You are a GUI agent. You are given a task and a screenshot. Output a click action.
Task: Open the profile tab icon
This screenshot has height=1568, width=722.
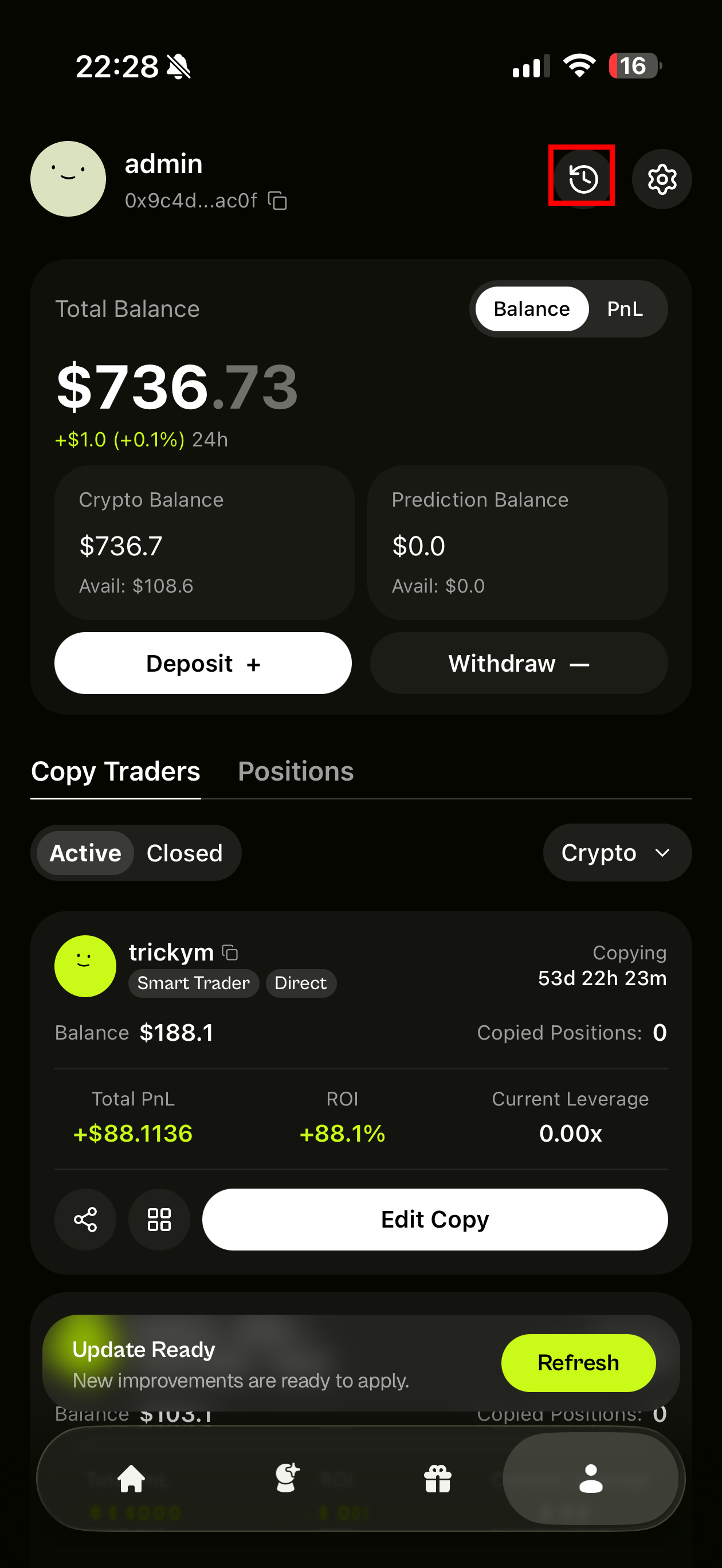click(x=591, y=1479)
